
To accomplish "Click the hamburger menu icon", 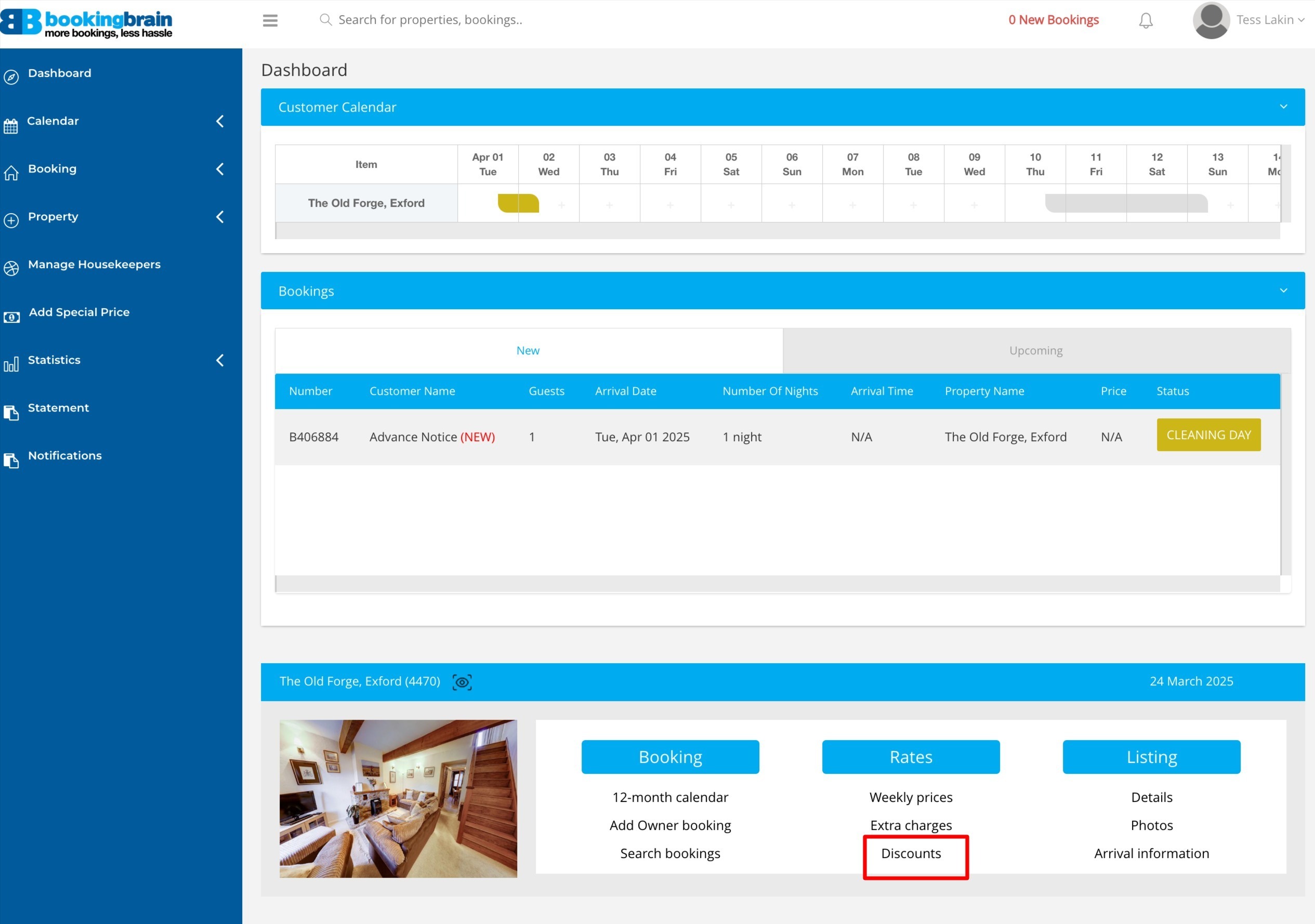I will (270, 21).
